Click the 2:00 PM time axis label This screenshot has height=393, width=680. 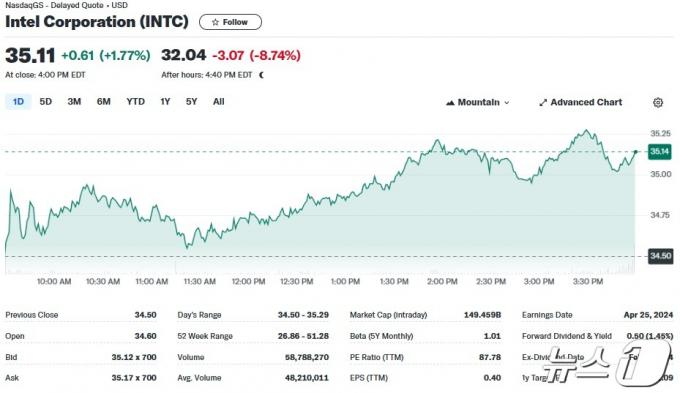[442, 282]
